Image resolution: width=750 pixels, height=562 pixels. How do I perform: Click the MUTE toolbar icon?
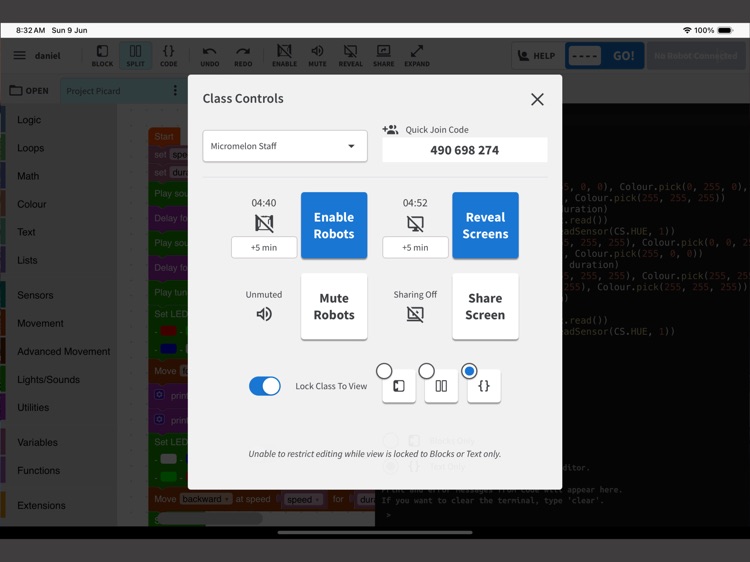pyautogui.click(x=317, y=56)
